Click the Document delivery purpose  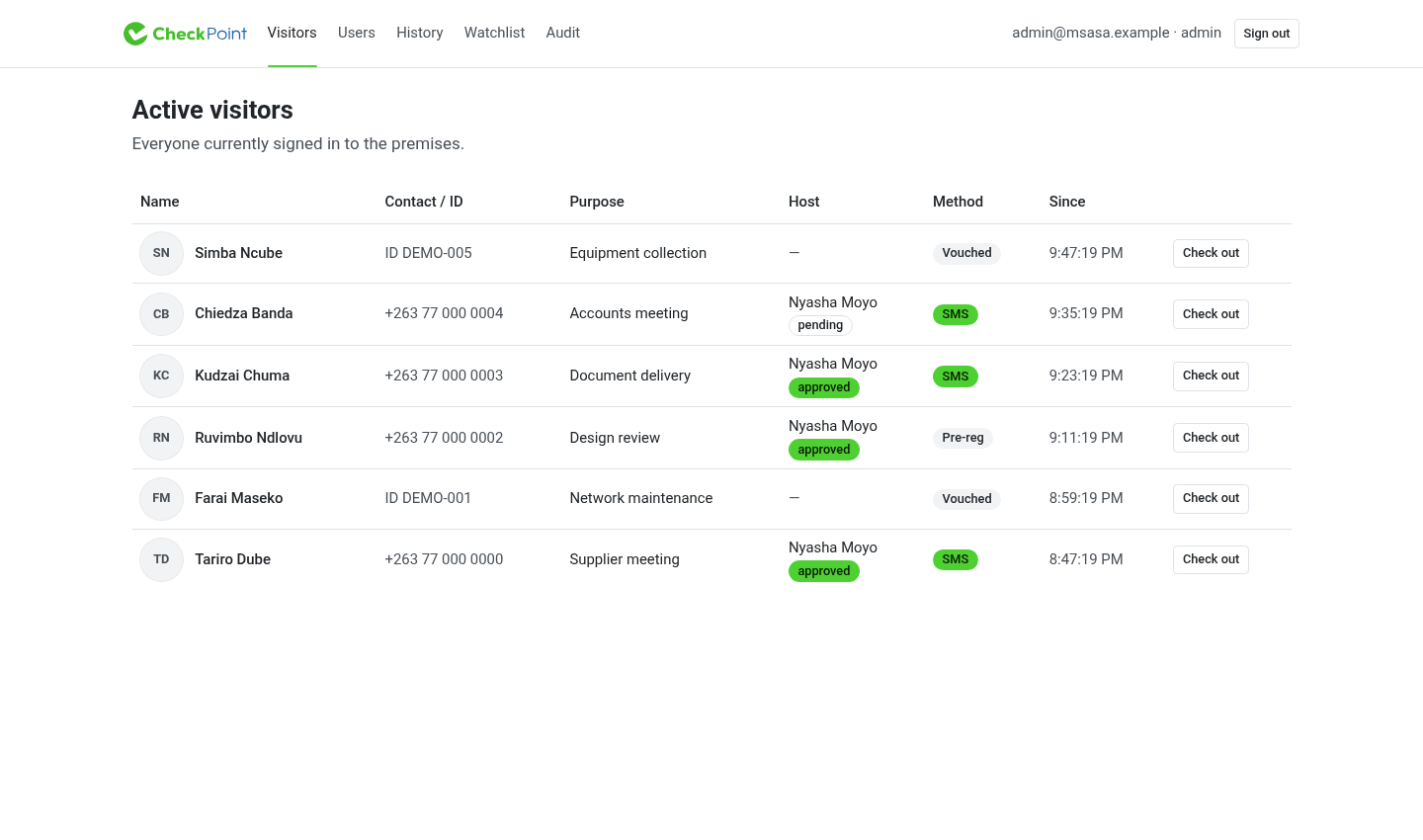point(629,376)
